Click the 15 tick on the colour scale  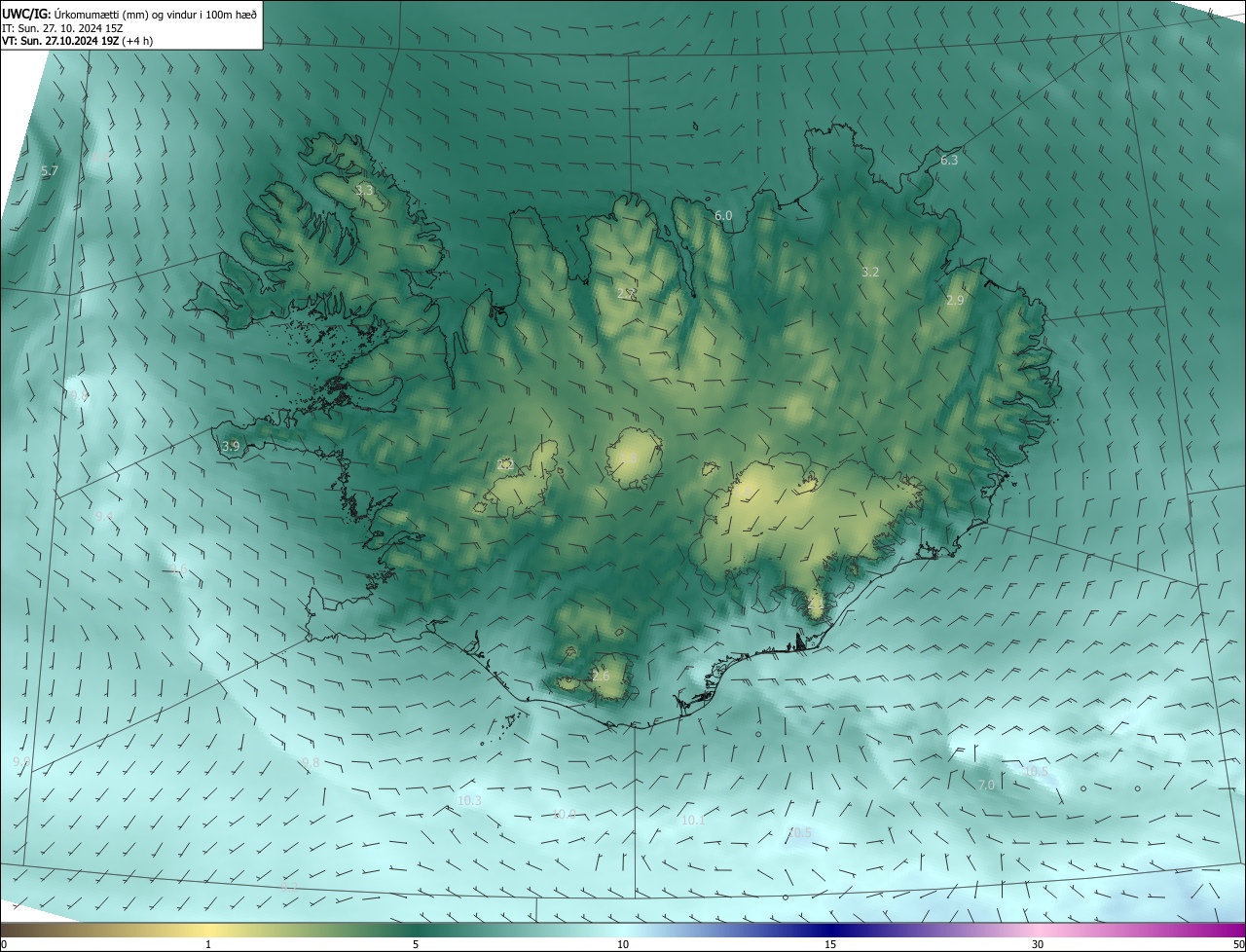tap(830, 944)
